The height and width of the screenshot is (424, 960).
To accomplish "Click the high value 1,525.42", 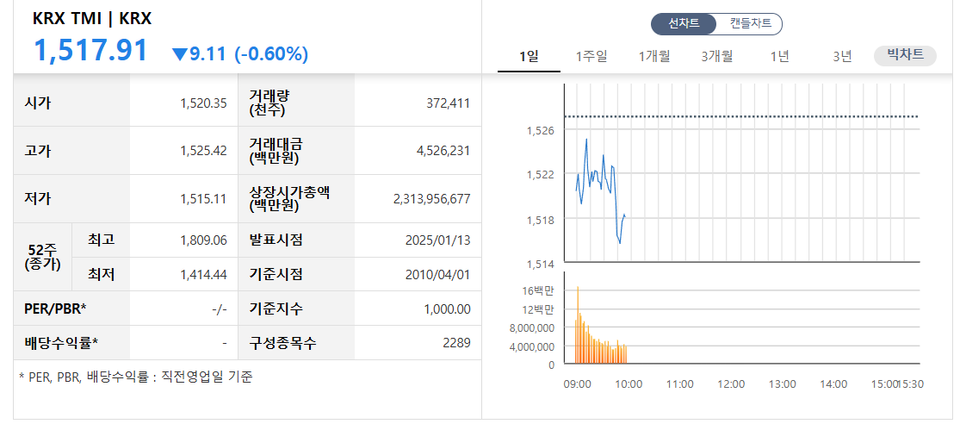I will tap(203, 151).
